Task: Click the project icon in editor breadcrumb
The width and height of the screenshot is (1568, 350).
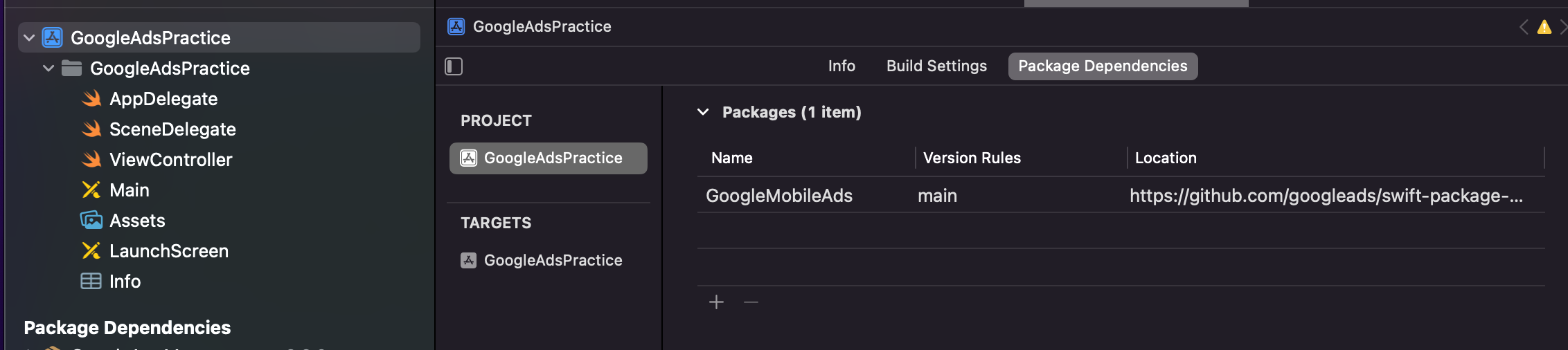Action: click(456, 26)
